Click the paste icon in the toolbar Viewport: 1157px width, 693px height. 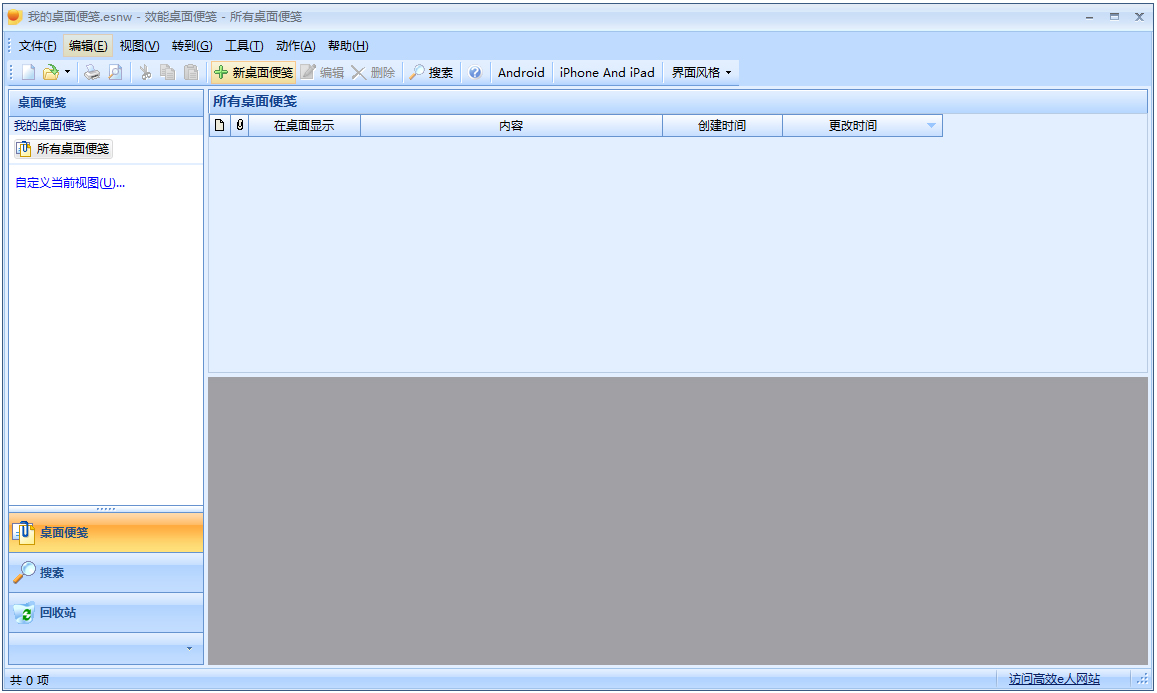(x=190, y=71)
